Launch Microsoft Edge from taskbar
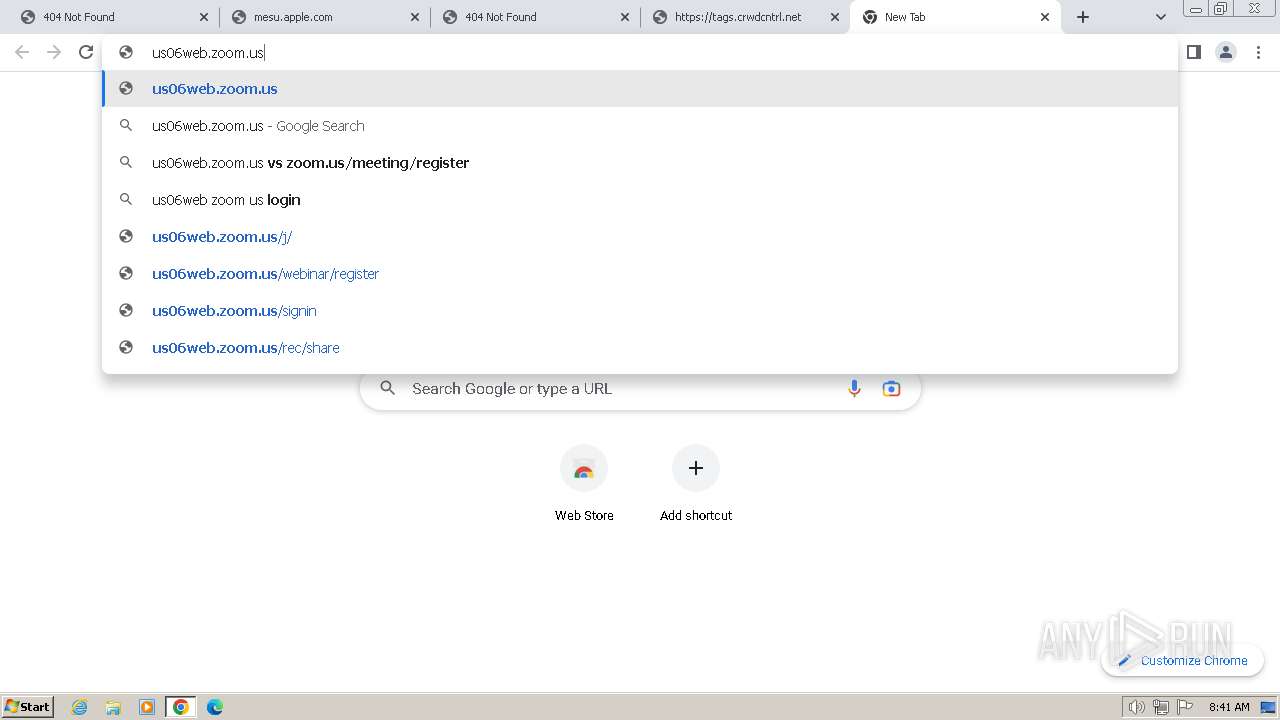This screenshot has height=720, width=1280. click(x=215, y=707)
